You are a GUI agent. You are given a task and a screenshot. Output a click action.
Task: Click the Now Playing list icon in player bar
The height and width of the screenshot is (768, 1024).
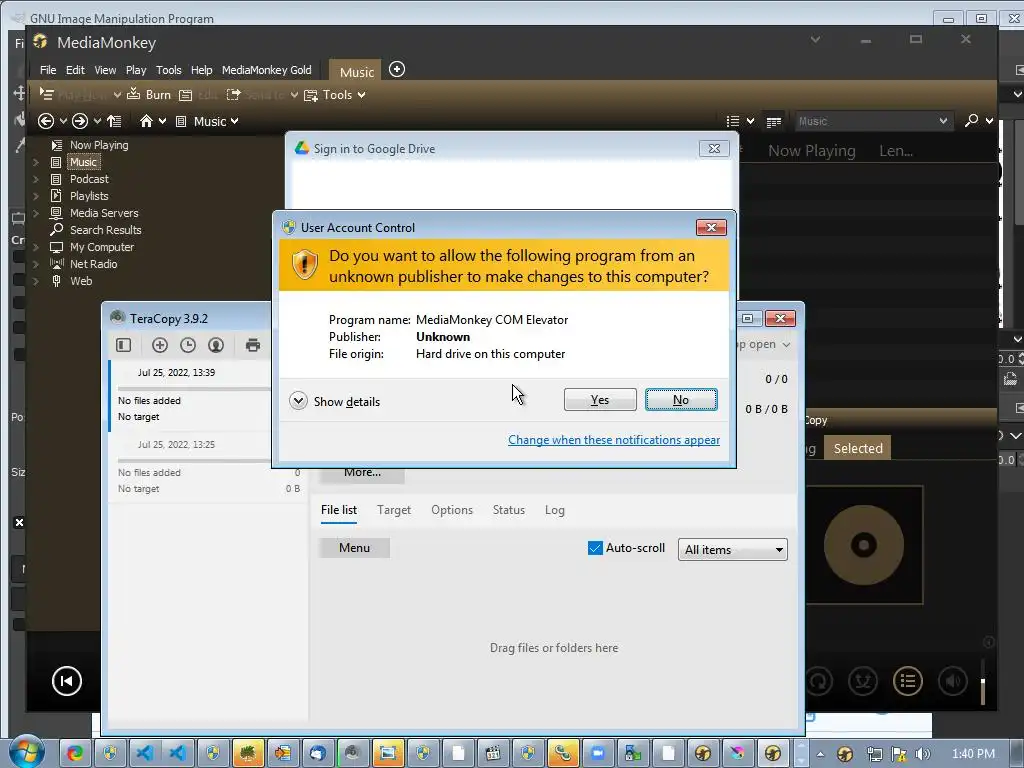pyautogui.click(x=908, y=681)
